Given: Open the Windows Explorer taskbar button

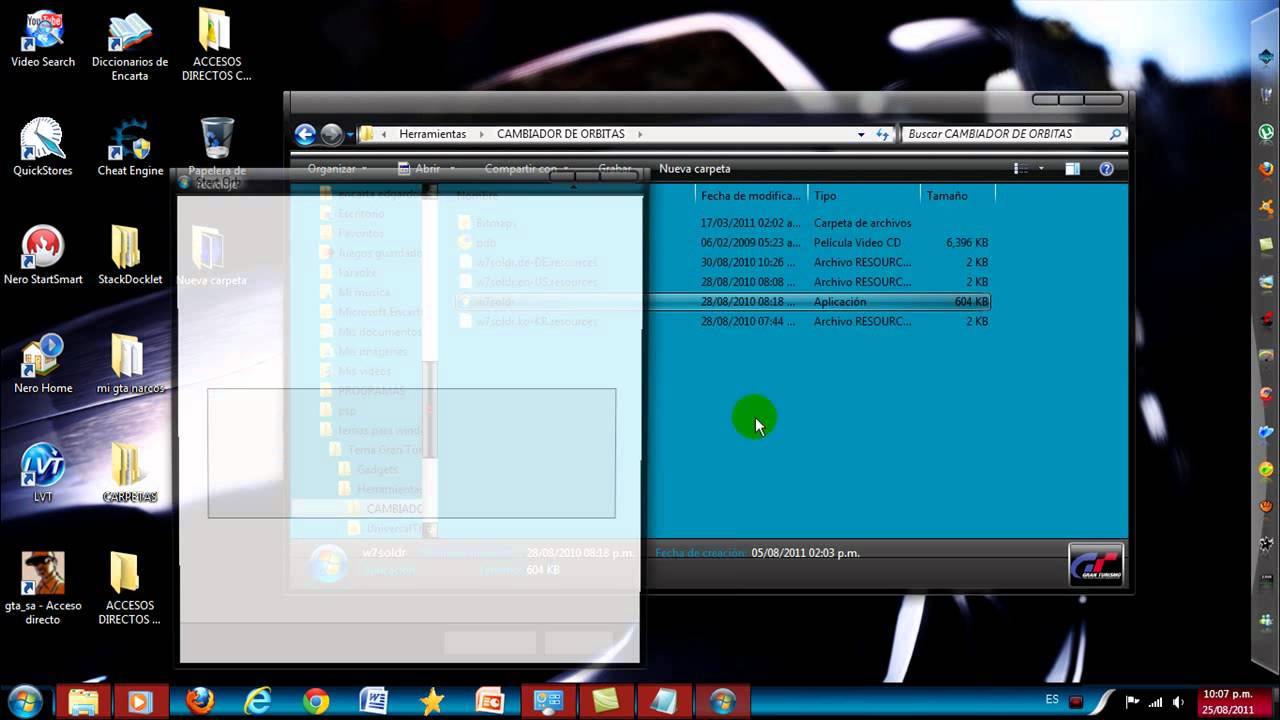Looking at the screenshot, I should [82, 701].
